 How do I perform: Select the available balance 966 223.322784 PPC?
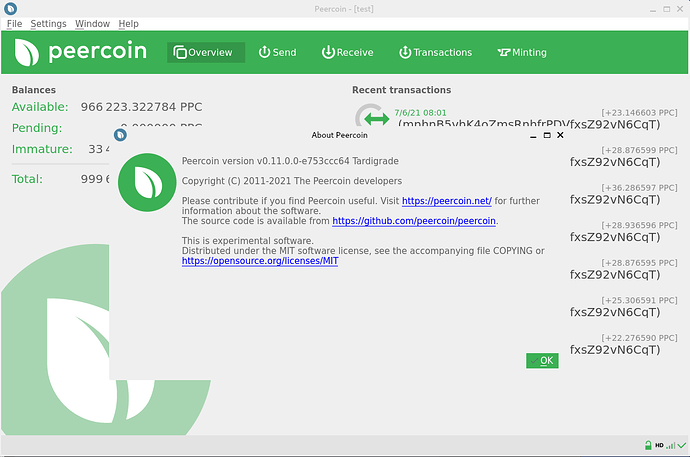(x=141, y=107)
